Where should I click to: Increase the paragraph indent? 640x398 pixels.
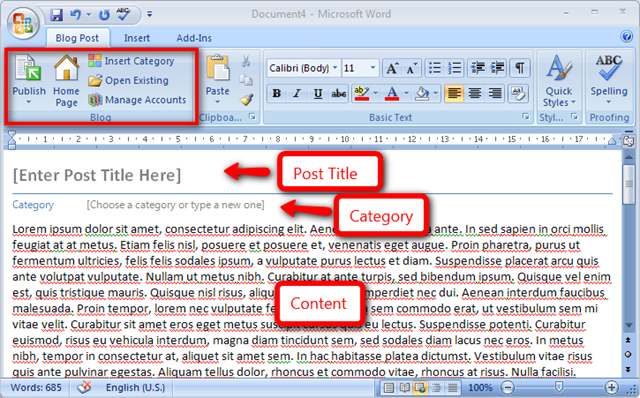(497, 68)
